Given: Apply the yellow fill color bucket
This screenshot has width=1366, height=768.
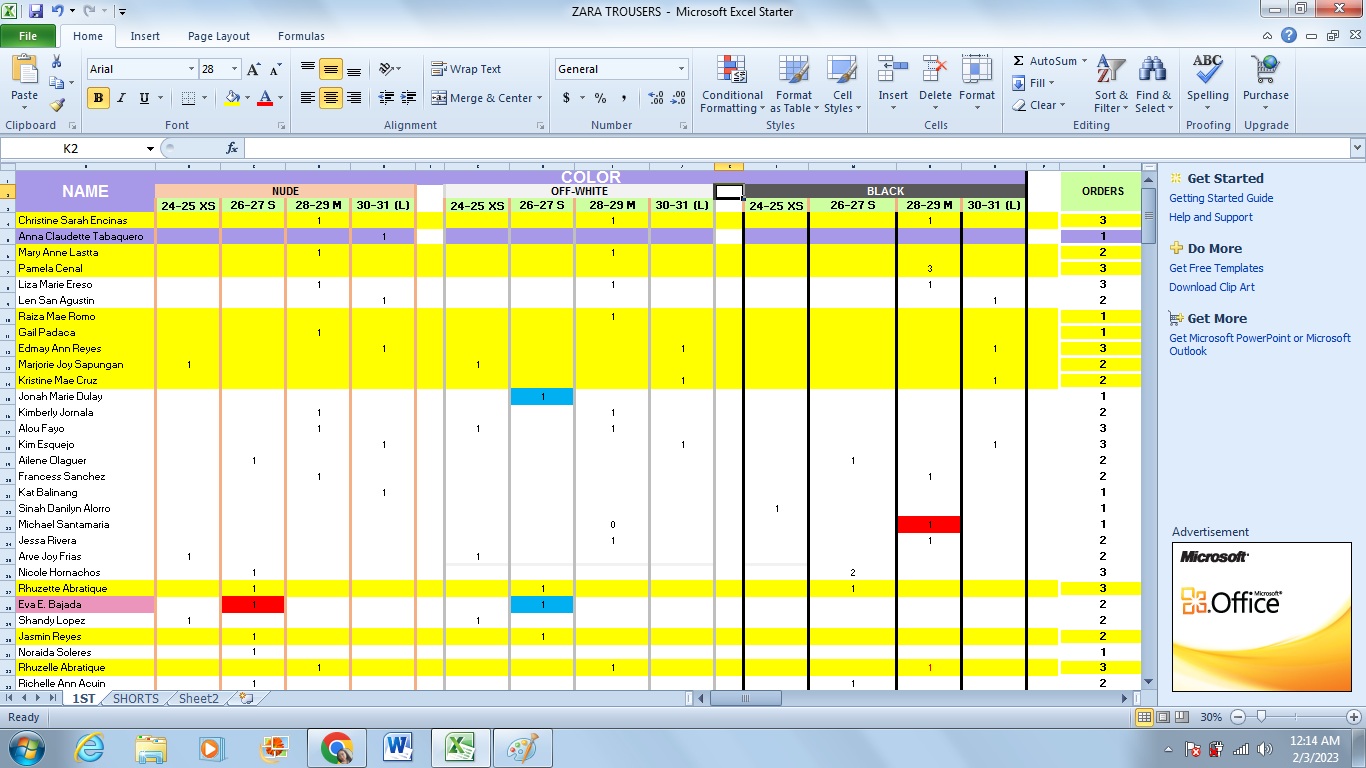Looking at the screenshot, I should (232, 98).
